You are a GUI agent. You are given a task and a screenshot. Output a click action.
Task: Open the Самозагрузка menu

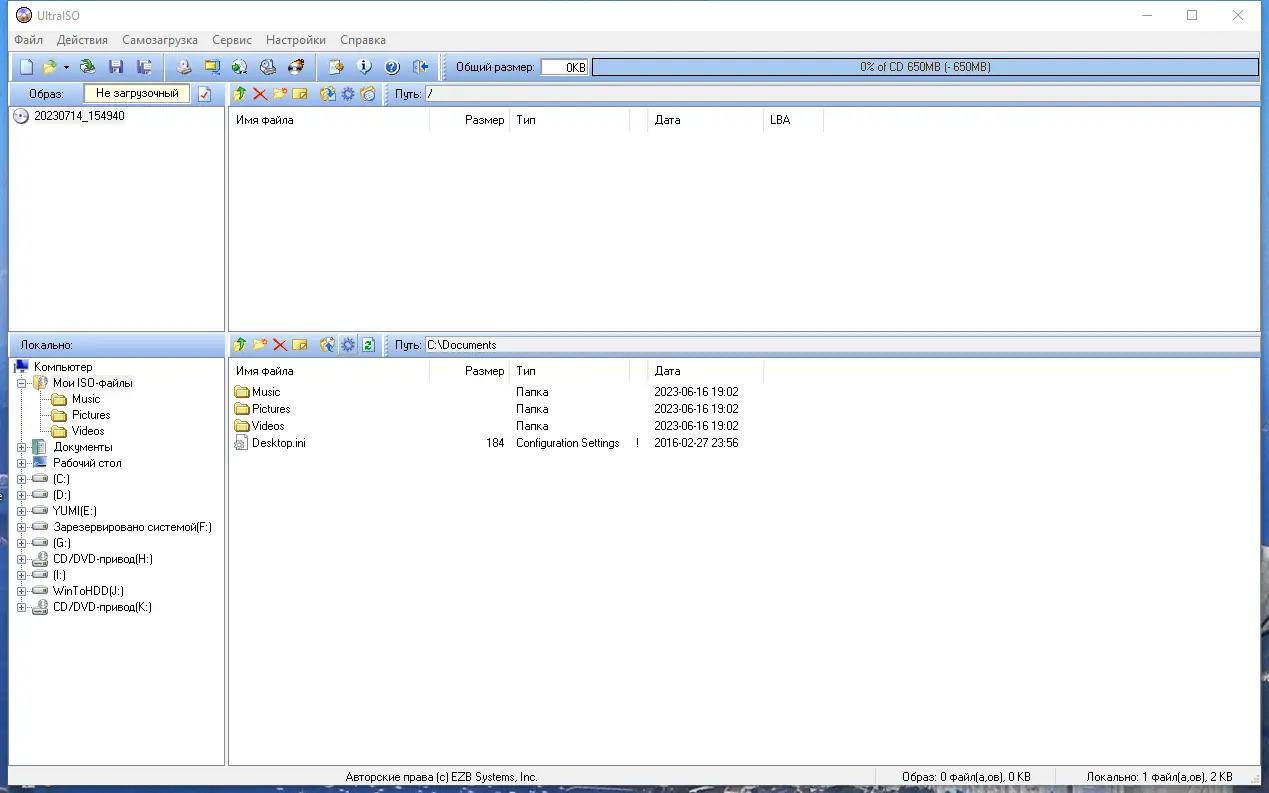pyautogui.click(x=159, y=40)
